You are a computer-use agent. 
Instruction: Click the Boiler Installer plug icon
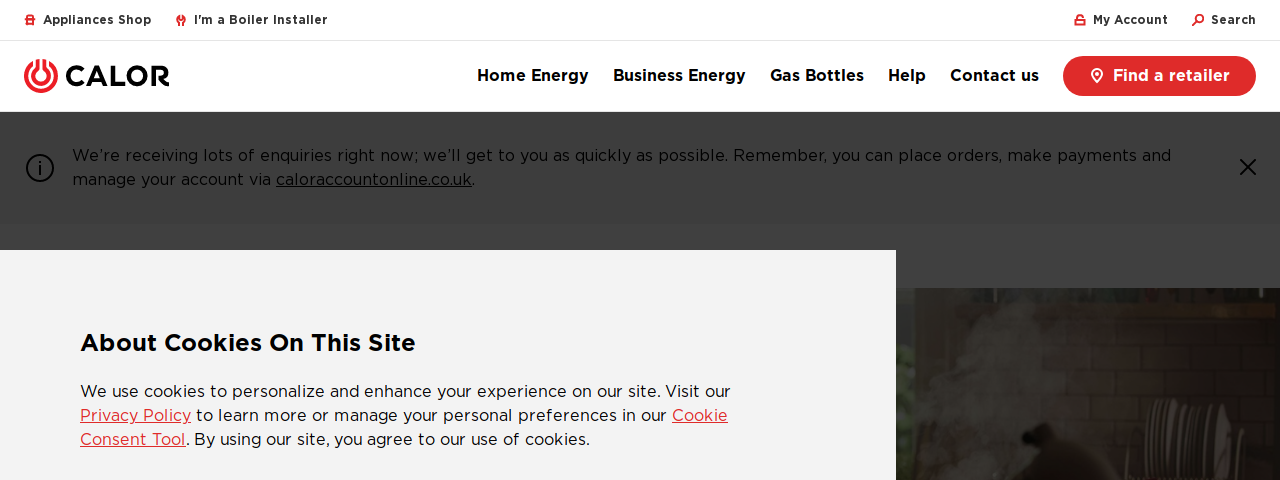click(181, 20)
